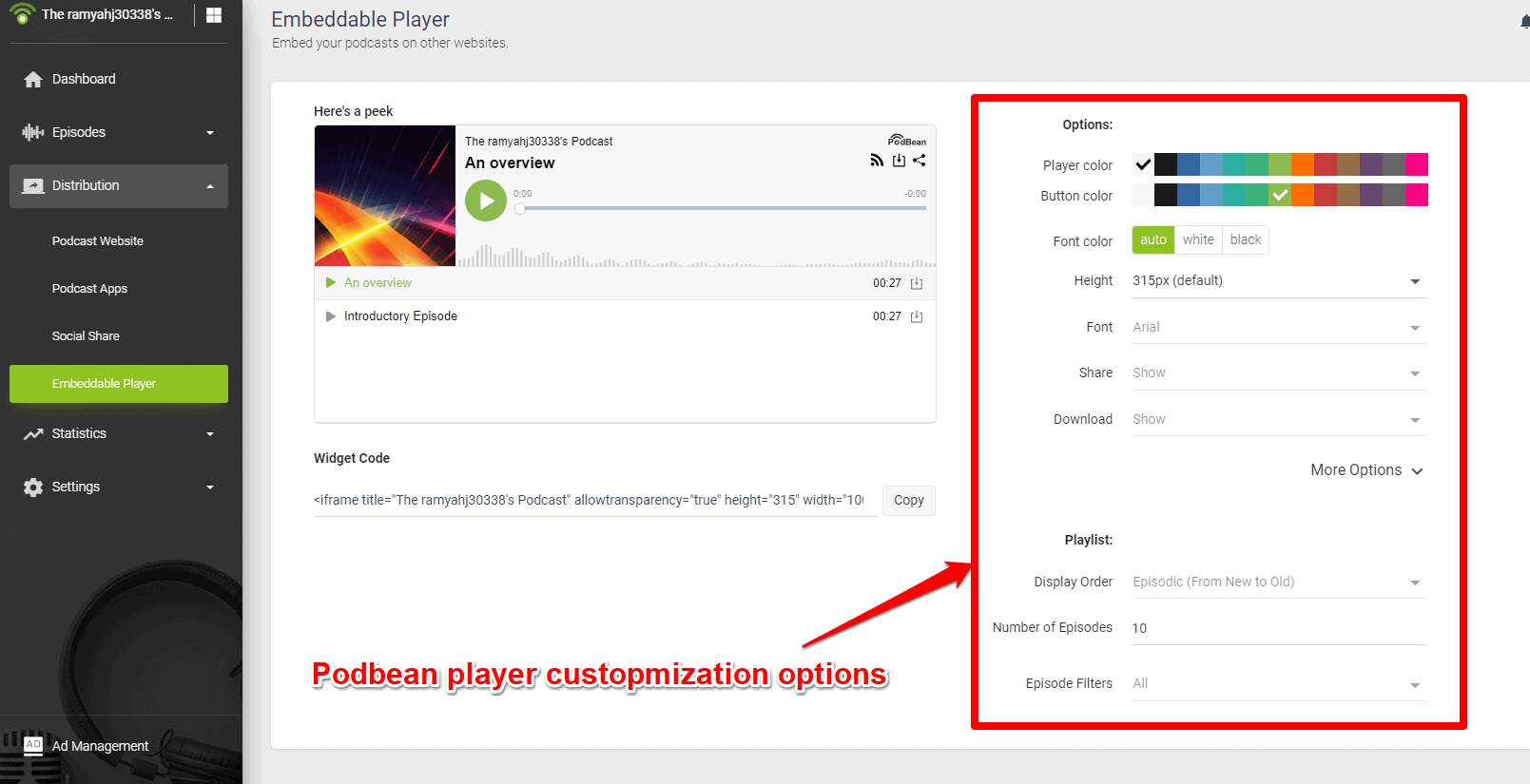This screenshot has height=784, width=1530.
Task: Collapse the Distribution sidebar menu arrow
Action: (210, 186)
